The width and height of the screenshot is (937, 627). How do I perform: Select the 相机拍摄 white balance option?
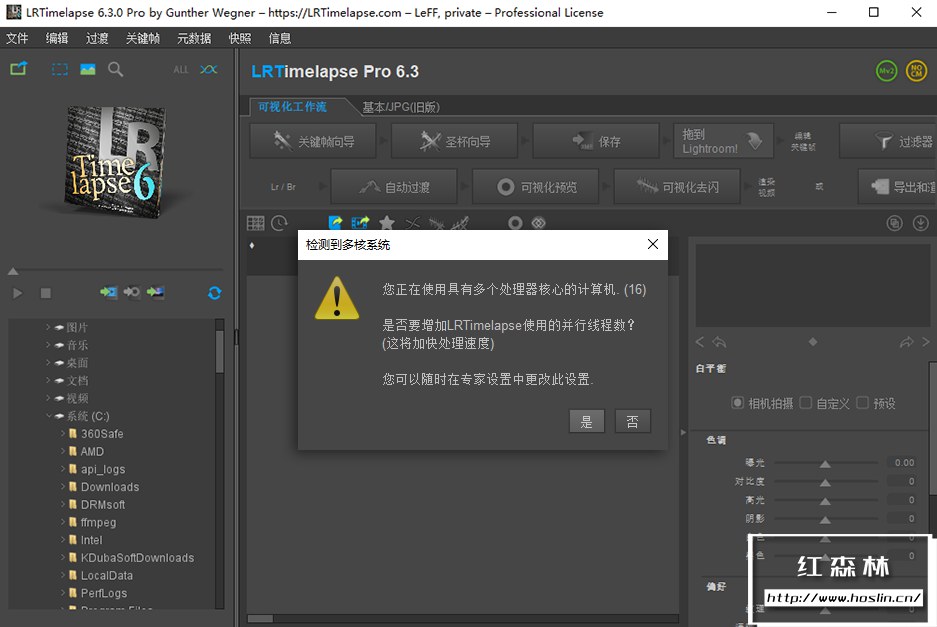[x=738, y=403]
